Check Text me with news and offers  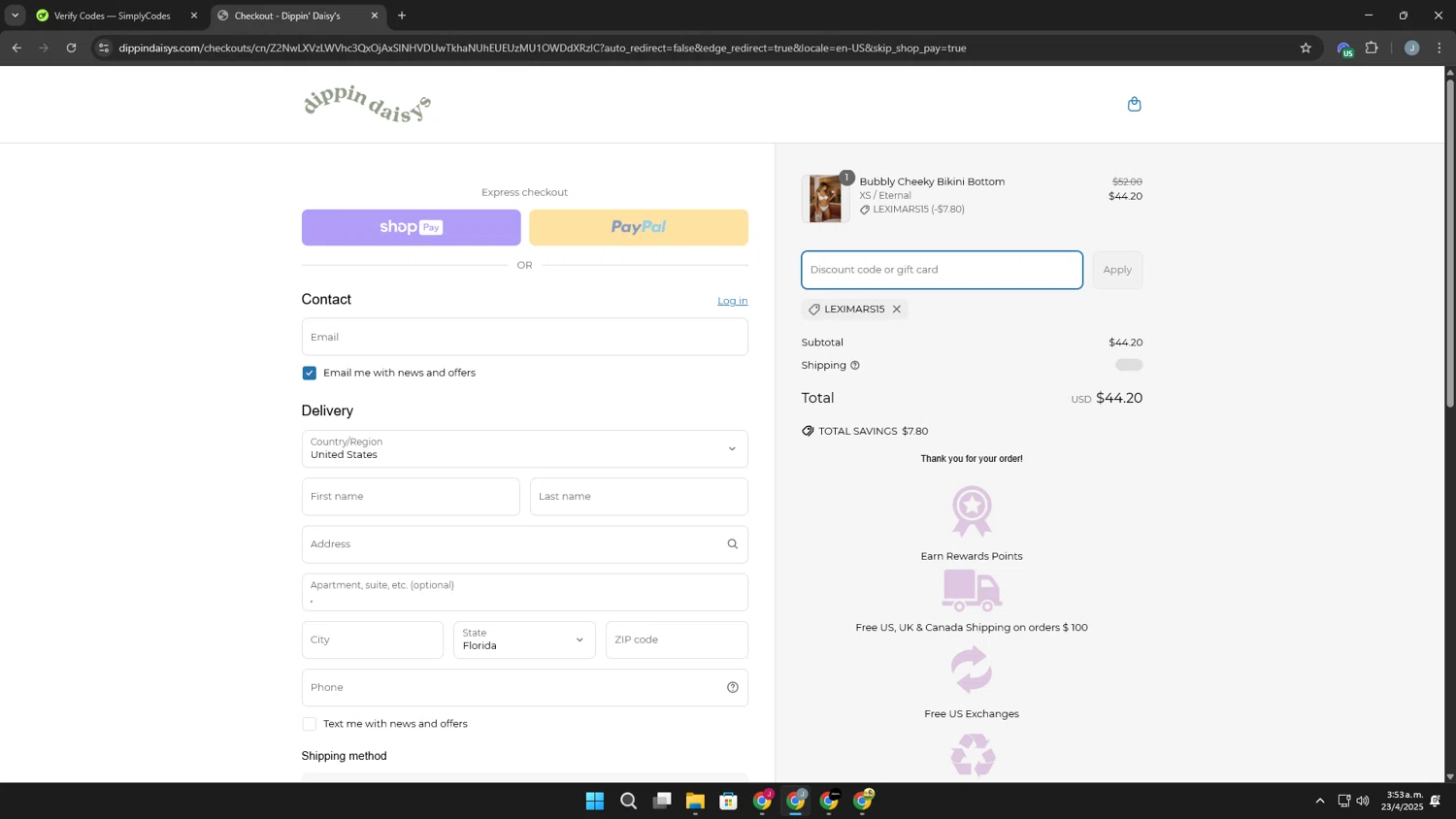point(310,724)
